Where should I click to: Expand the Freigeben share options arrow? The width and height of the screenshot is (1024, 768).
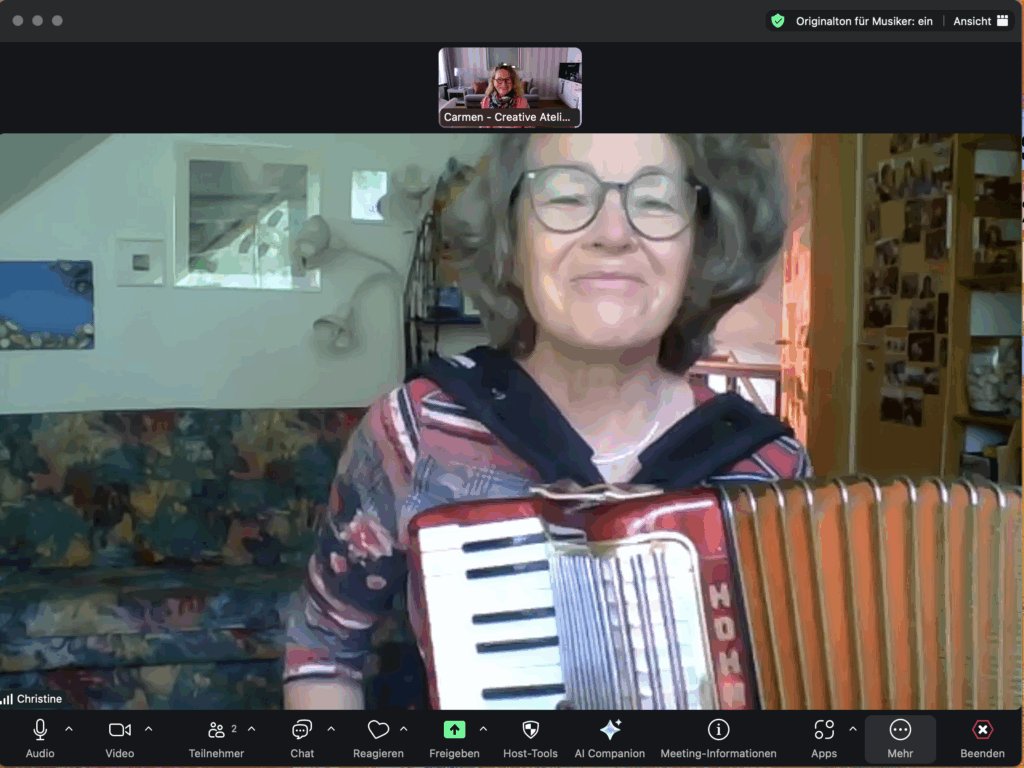tap(484, 729)
